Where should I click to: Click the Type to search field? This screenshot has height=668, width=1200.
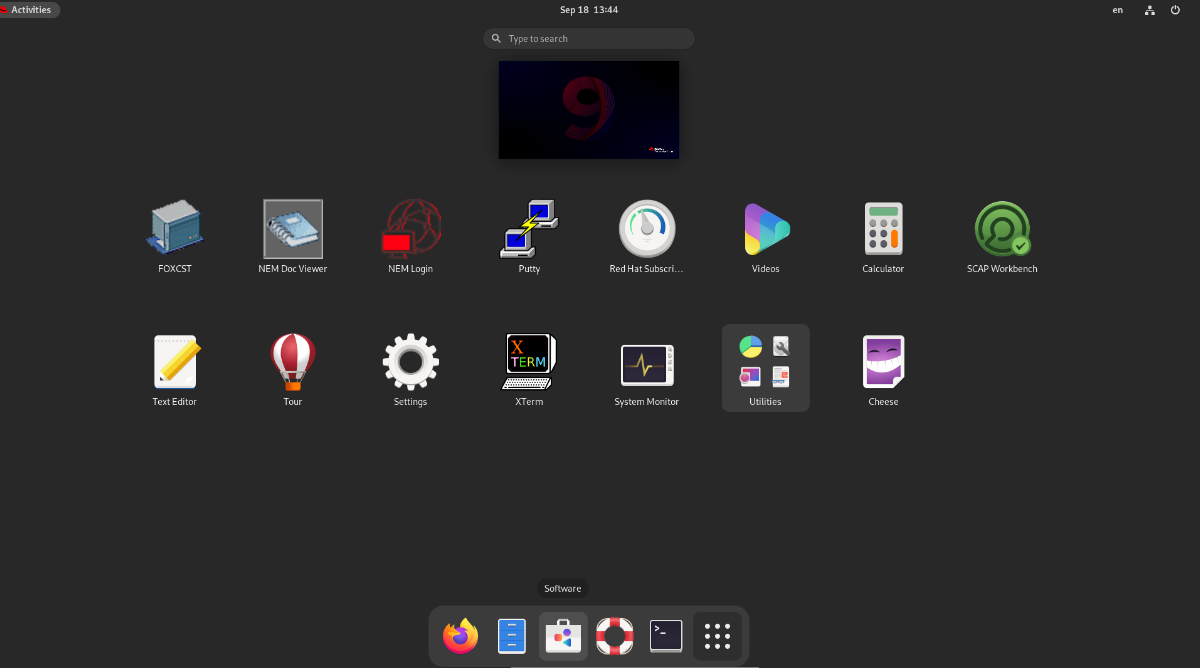[x=589, y=39]
